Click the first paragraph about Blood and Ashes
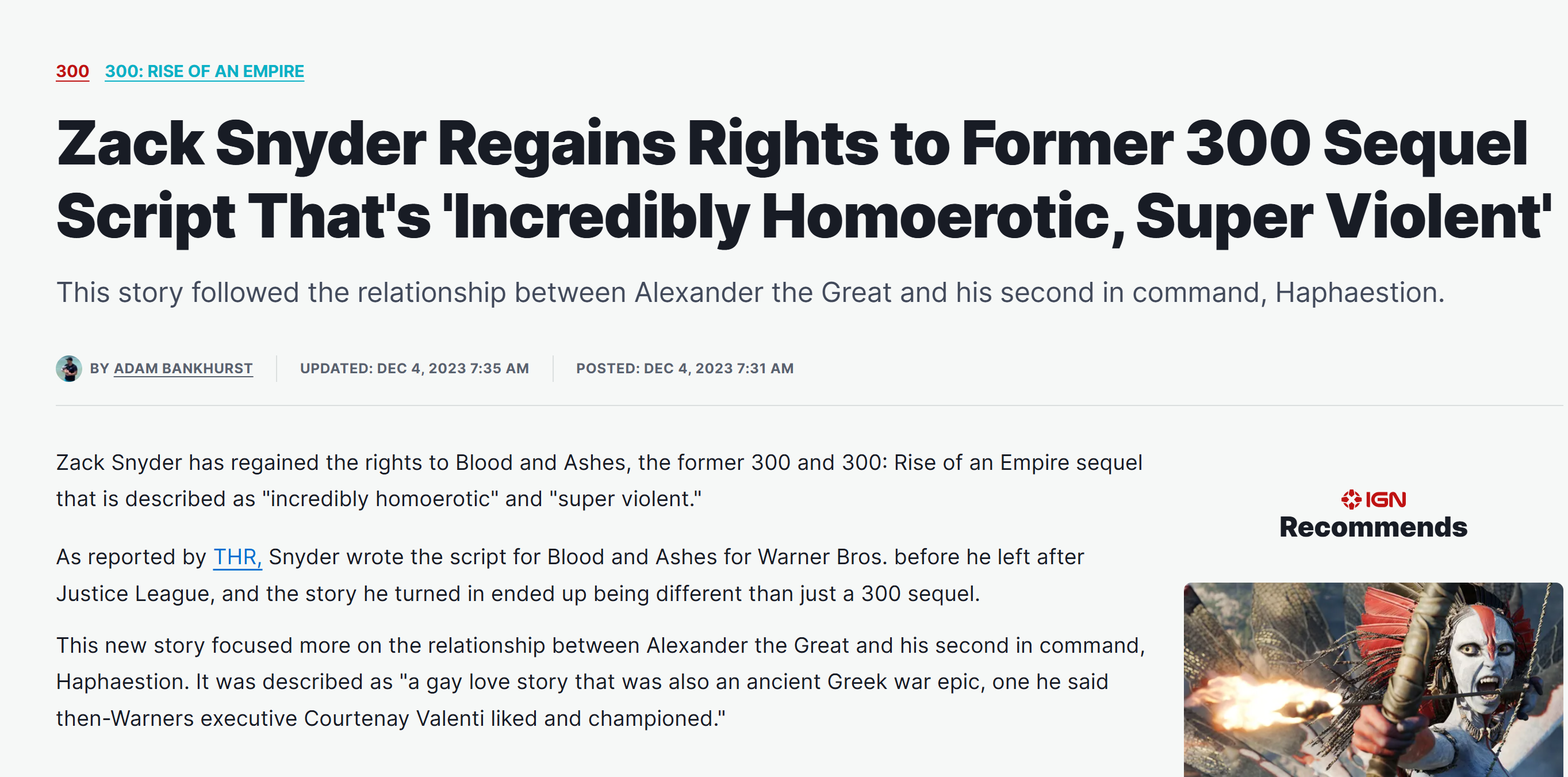Viewport: 1568px width, 777px height. 600,480
